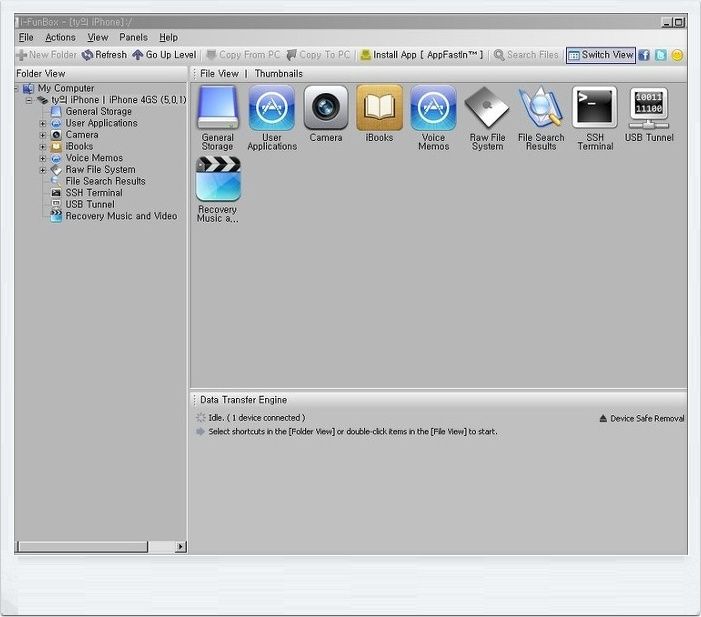
Task: Open the File menu
Action: click(x=26, y=37)
